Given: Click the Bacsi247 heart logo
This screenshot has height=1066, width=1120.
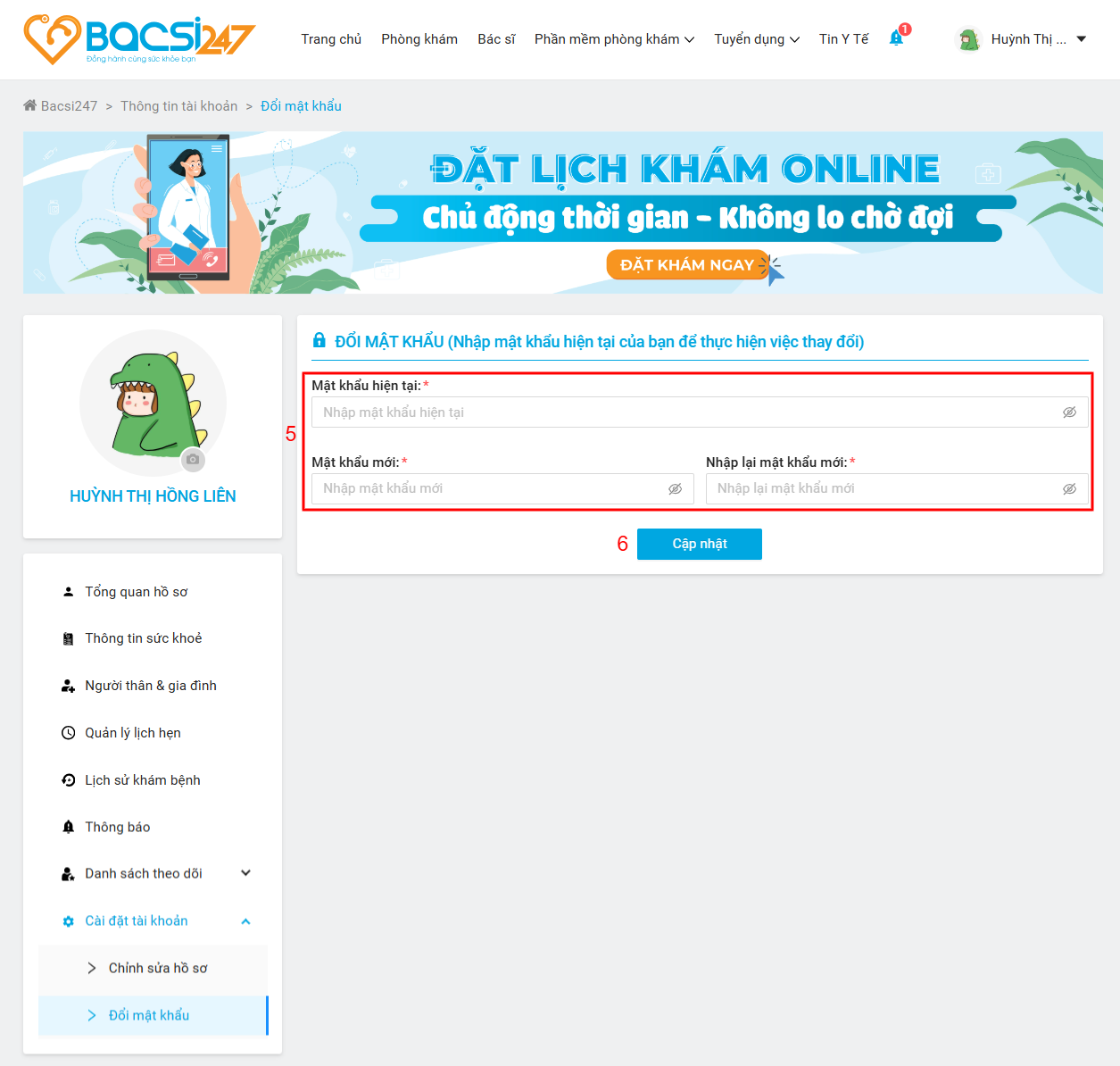Looking at the screenshot, I should pyautogui.click(x=52, y=39).
